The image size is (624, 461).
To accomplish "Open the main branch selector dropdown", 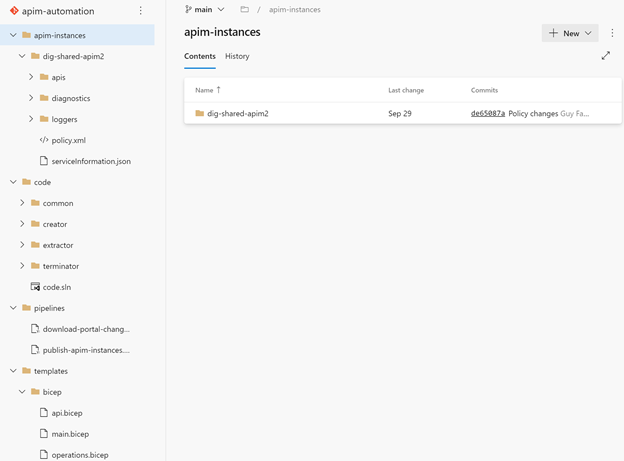I will pos(204,10).
